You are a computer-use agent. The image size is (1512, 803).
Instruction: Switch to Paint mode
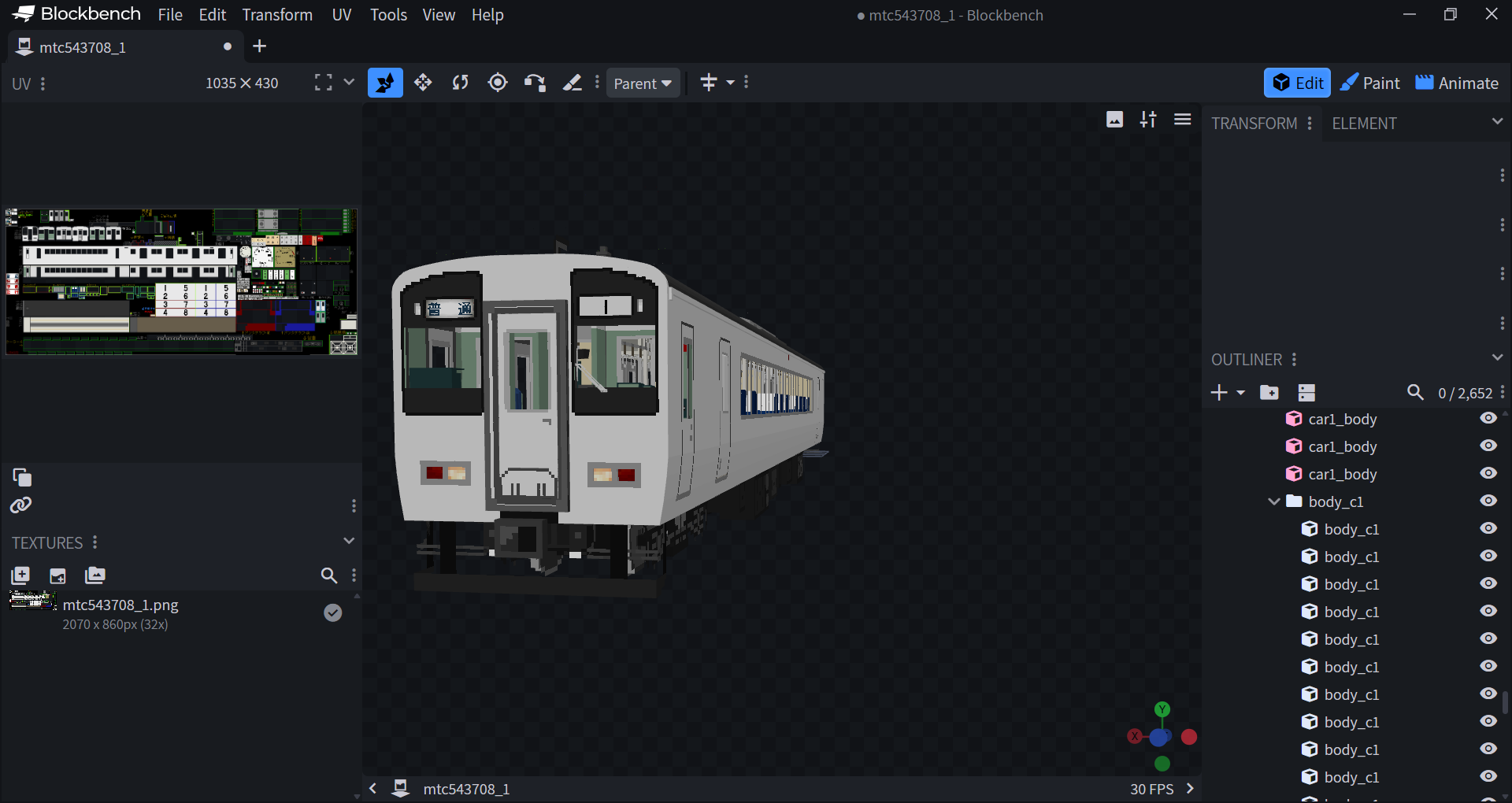pos(1370,83)
